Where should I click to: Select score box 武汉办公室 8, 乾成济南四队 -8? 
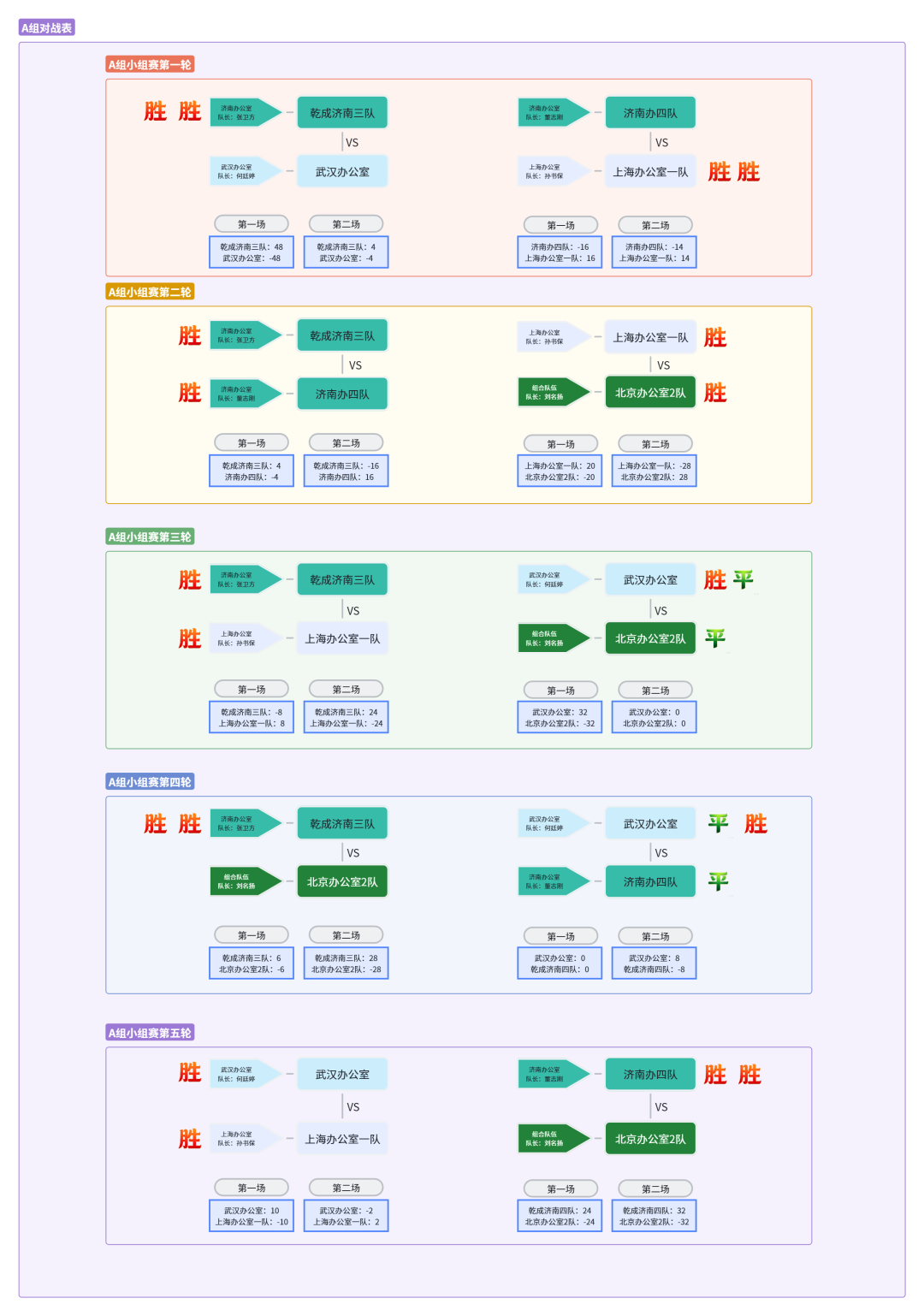point(654,963)
